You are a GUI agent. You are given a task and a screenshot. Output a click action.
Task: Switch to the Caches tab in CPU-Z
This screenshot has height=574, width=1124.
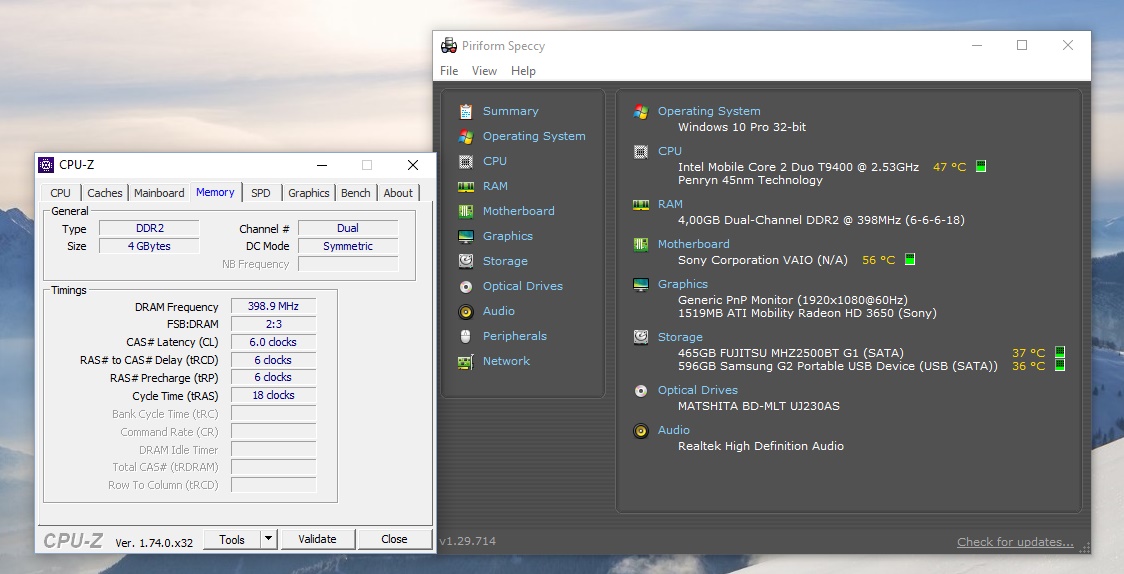(x=105, y=193)
